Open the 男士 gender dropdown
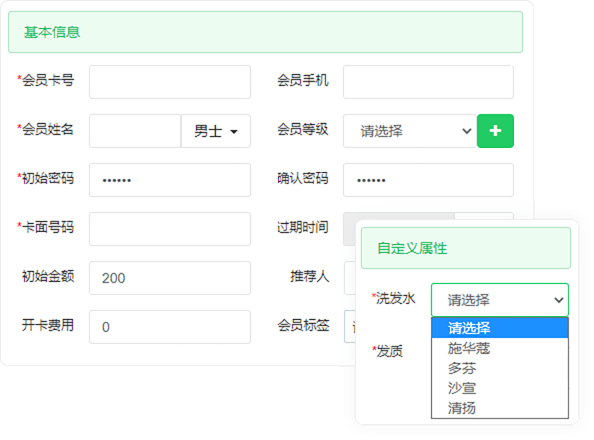This screenshot has height=440, width=594. pos(216,131)
